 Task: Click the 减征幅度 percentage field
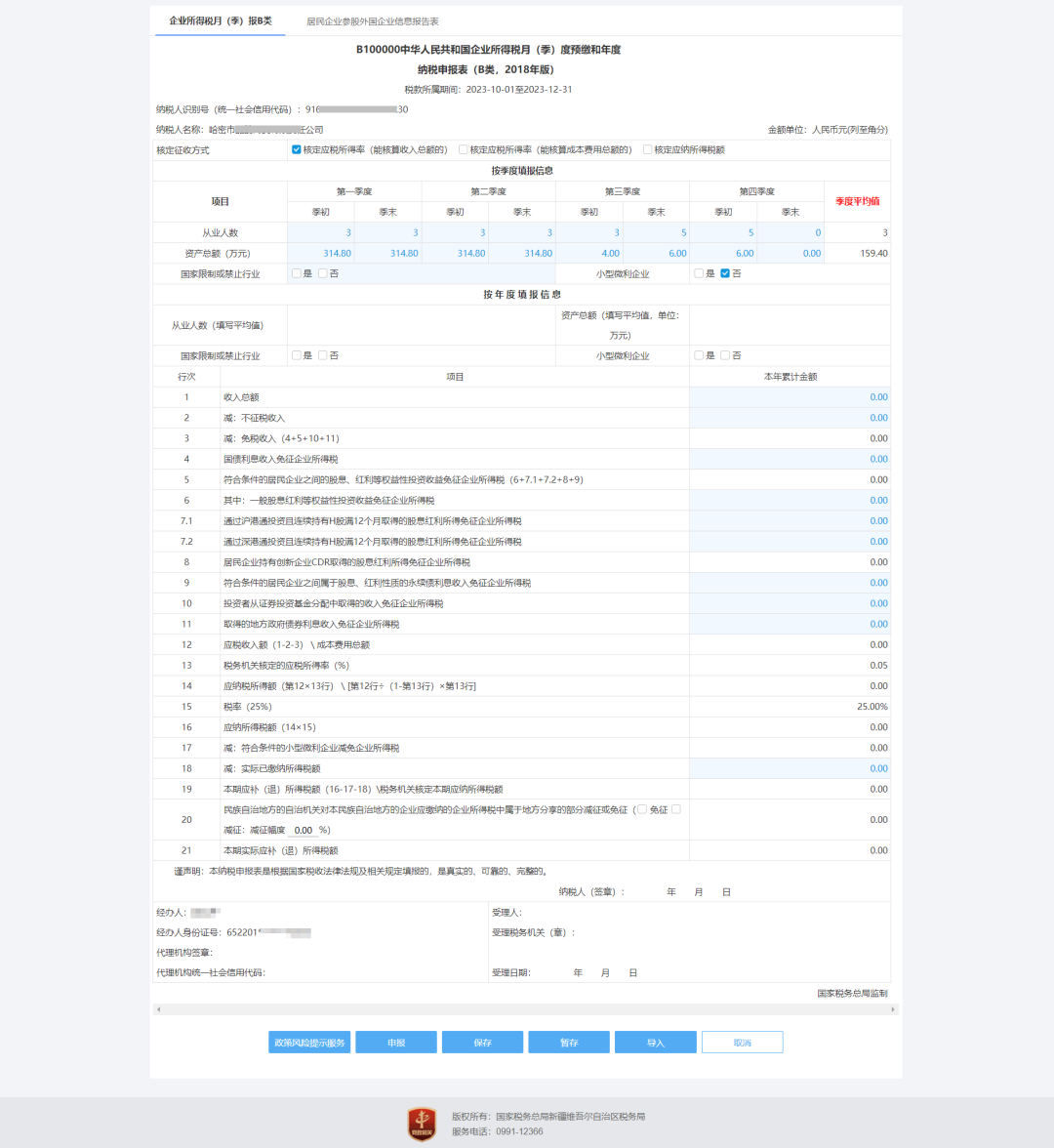click(303, 830)
